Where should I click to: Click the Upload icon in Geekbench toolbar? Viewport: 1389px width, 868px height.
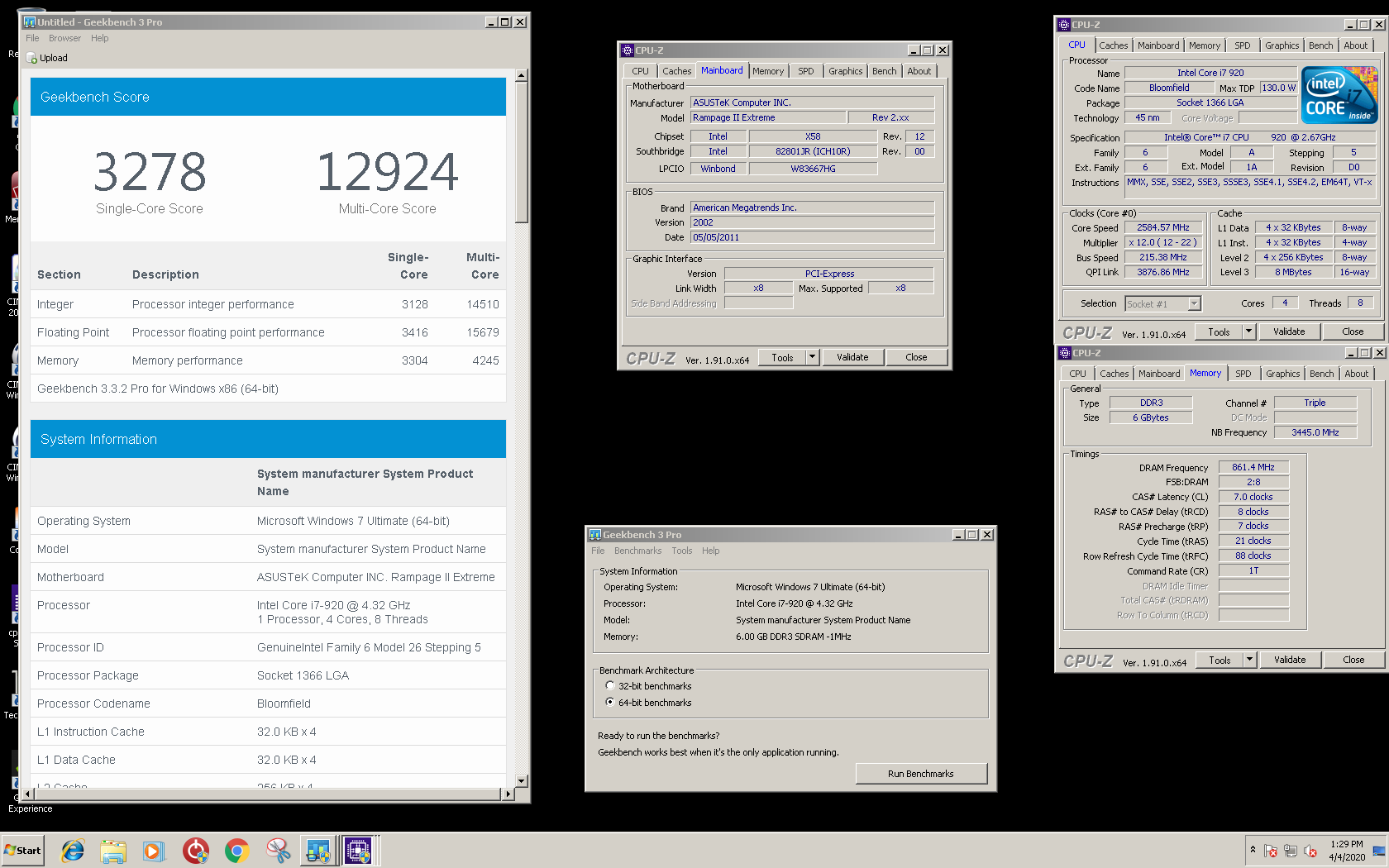tap(32, 58)
